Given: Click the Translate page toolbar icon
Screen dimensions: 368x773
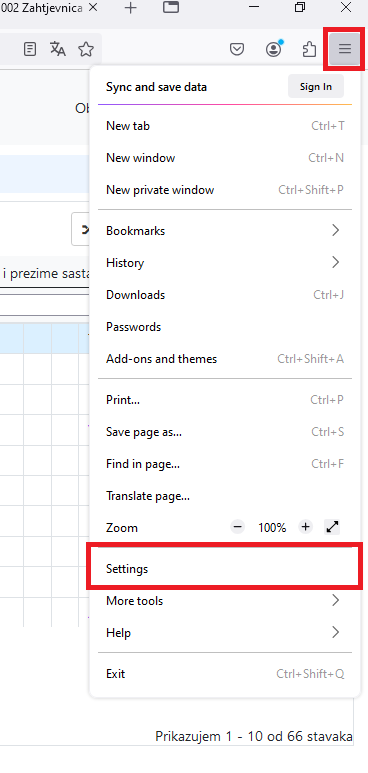Looking at the screenshot, I should pos(58,49).
